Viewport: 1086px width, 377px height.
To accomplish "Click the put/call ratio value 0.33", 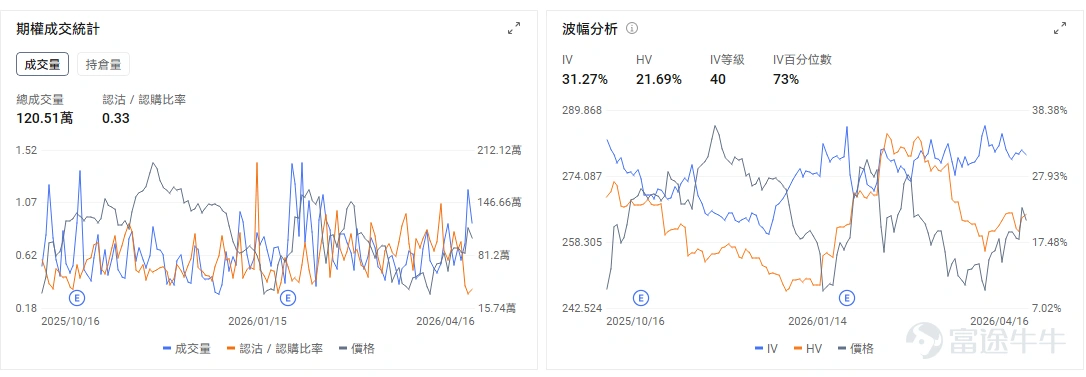I will tap(116, 118).
